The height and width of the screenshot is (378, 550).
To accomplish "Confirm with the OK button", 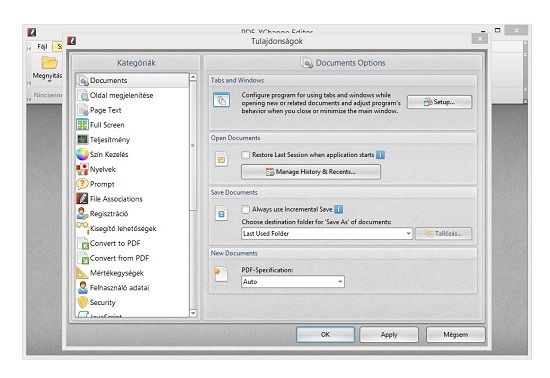I will 326,335.
